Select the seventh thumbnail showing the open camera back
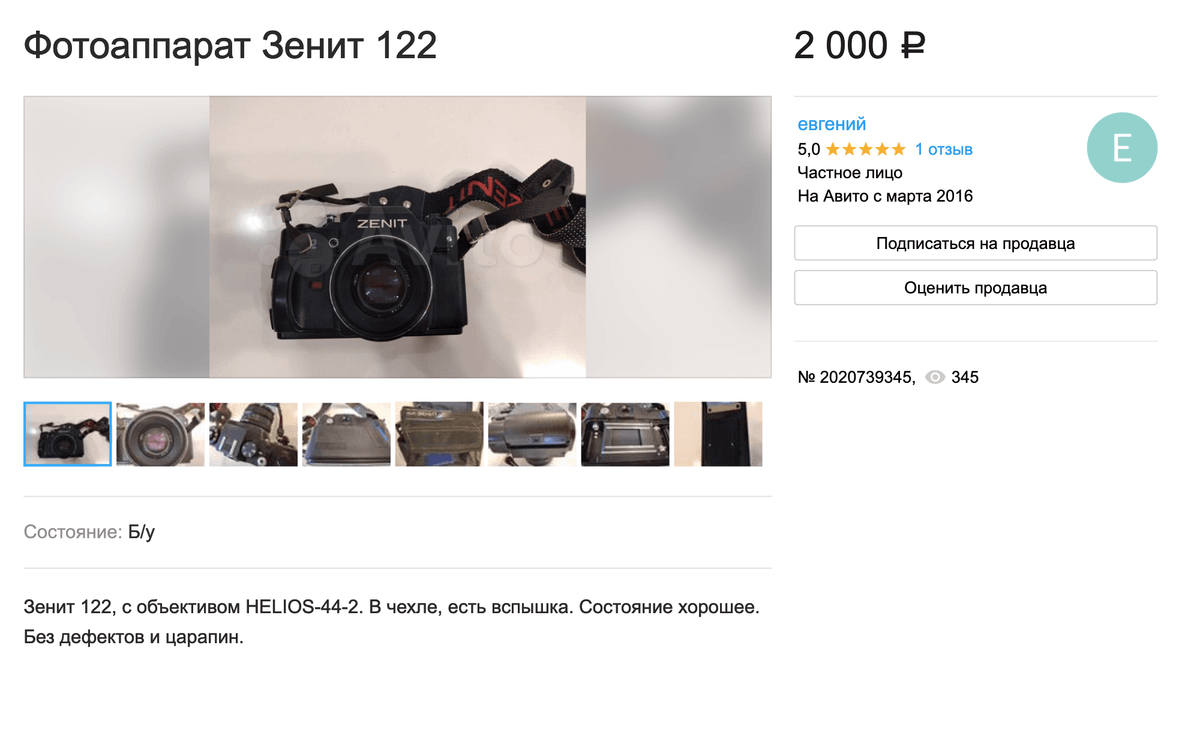 pos(626,434)
